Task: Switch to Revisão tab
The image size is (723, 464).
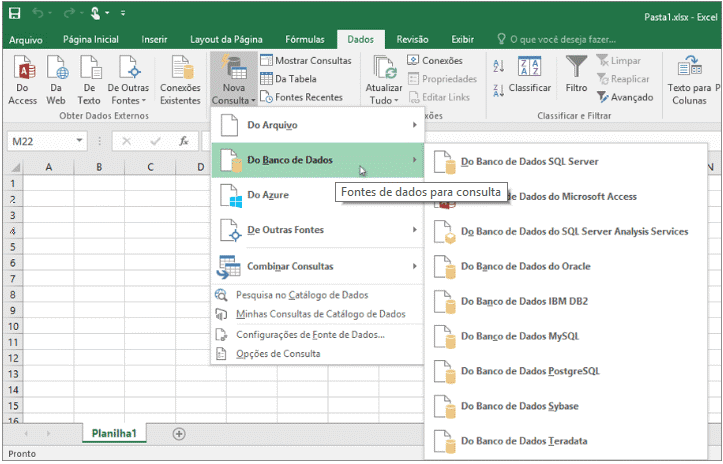Action: click(412, 40)
